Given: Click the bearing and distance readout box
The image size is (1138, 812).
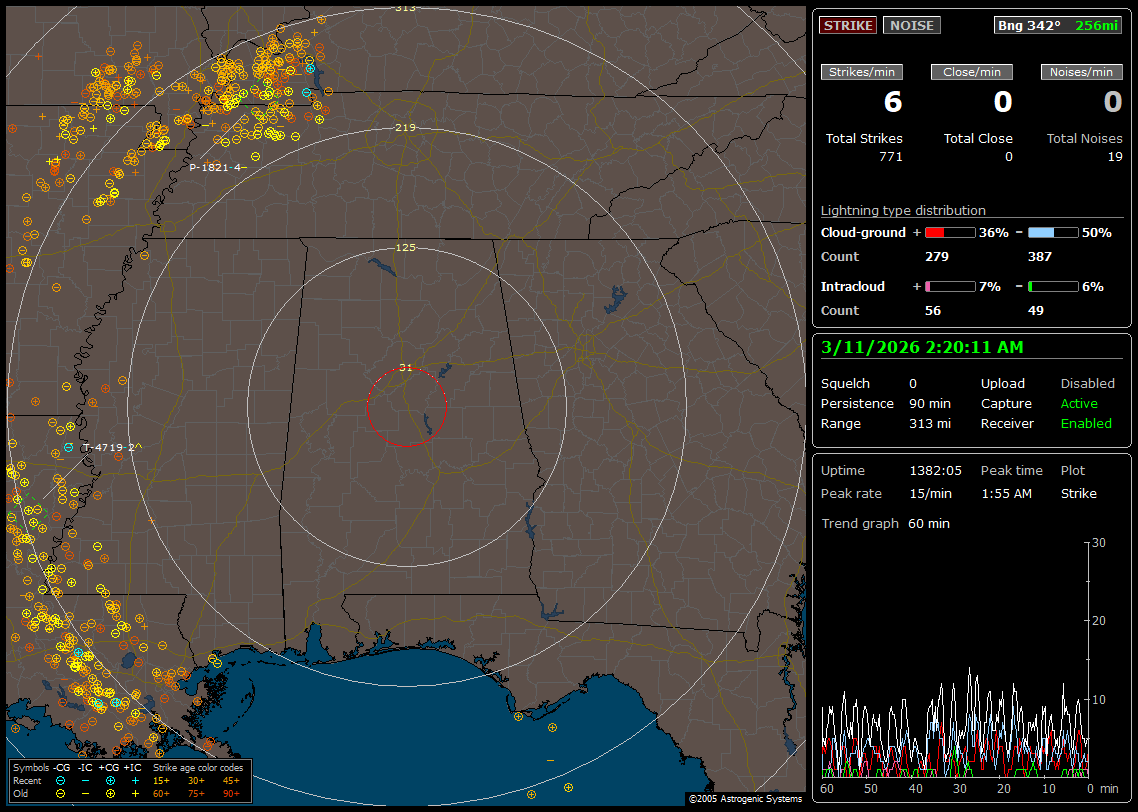Looking at the screenshot, I should tap(1058, 25).
